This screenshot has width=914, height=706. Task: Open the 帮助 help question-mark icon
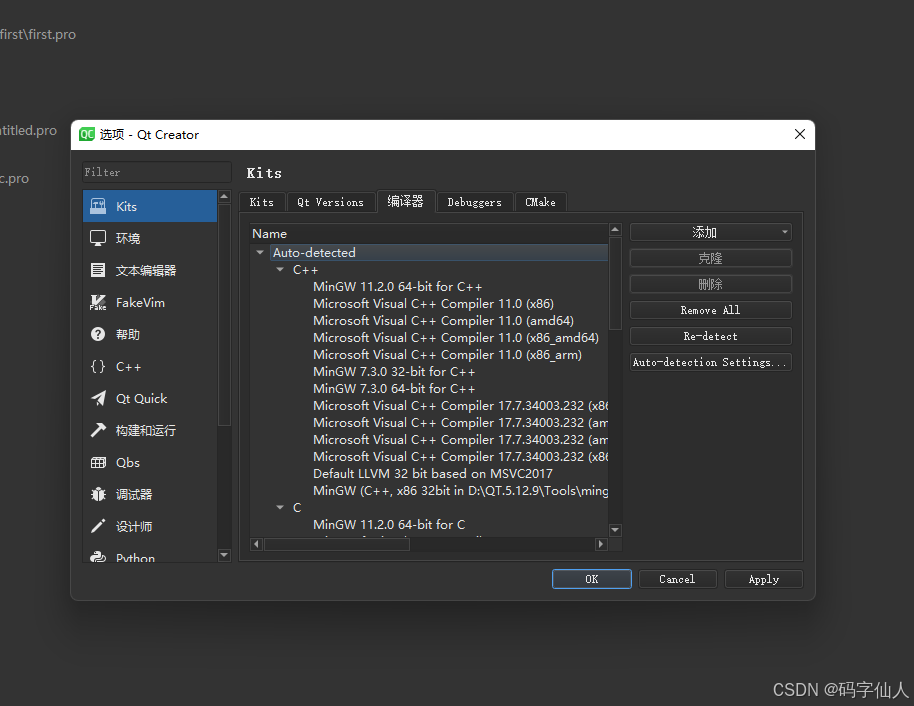pos(98,334)
